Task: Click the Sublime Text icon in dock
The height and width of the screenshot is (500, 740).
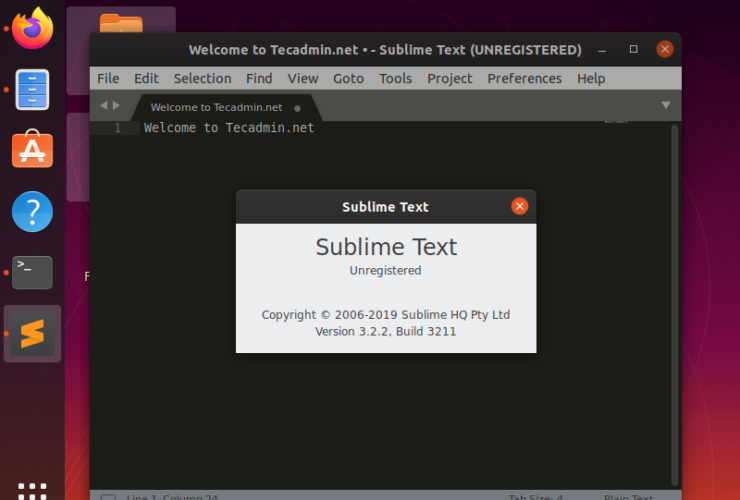Action: [x=32, y=334]
